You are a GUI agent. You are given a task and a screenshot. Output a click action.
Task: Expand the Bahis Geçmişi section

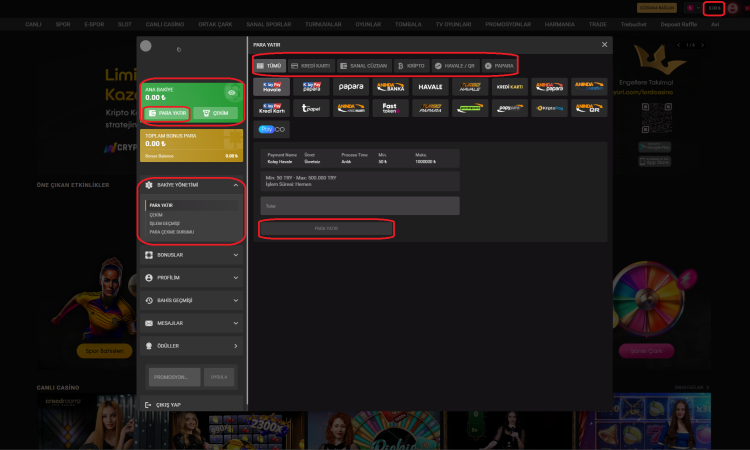[191, 300]
